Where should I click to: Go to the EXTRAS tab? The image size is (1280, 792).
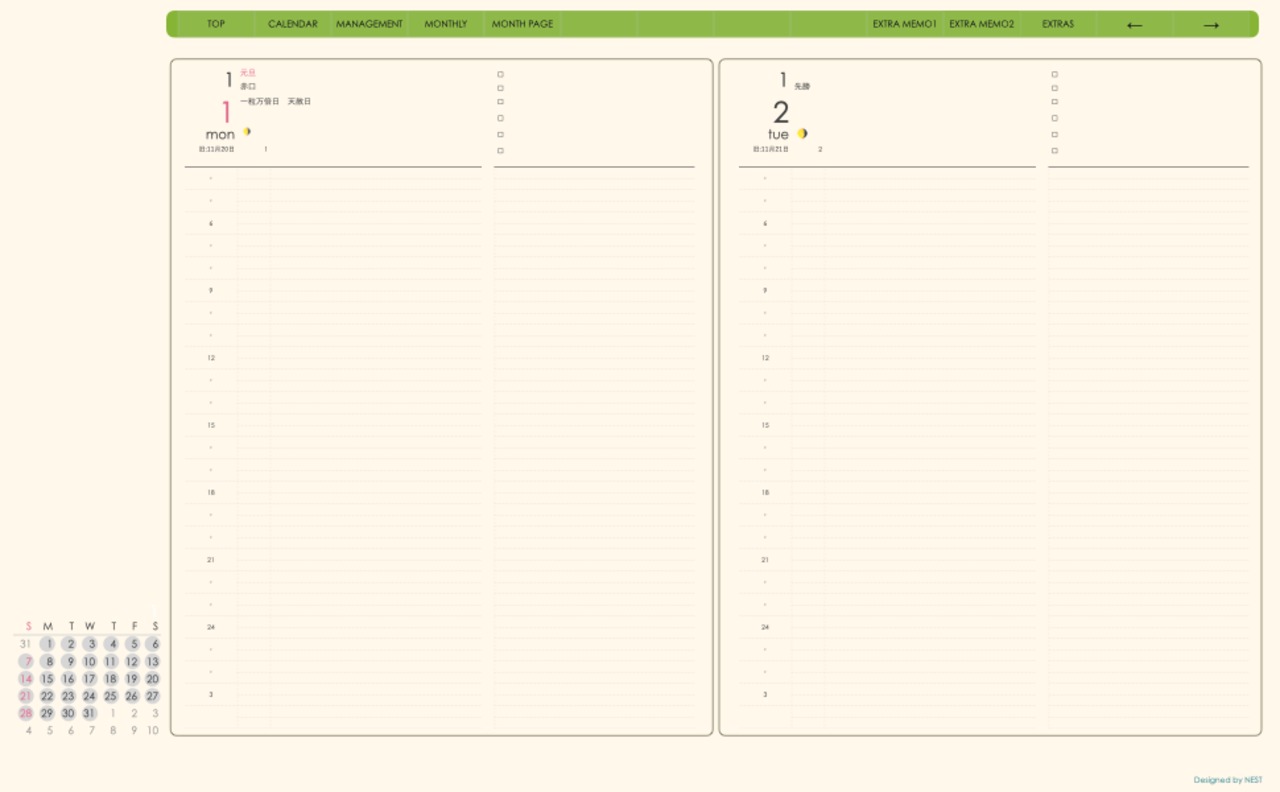tap(1058, 24)
